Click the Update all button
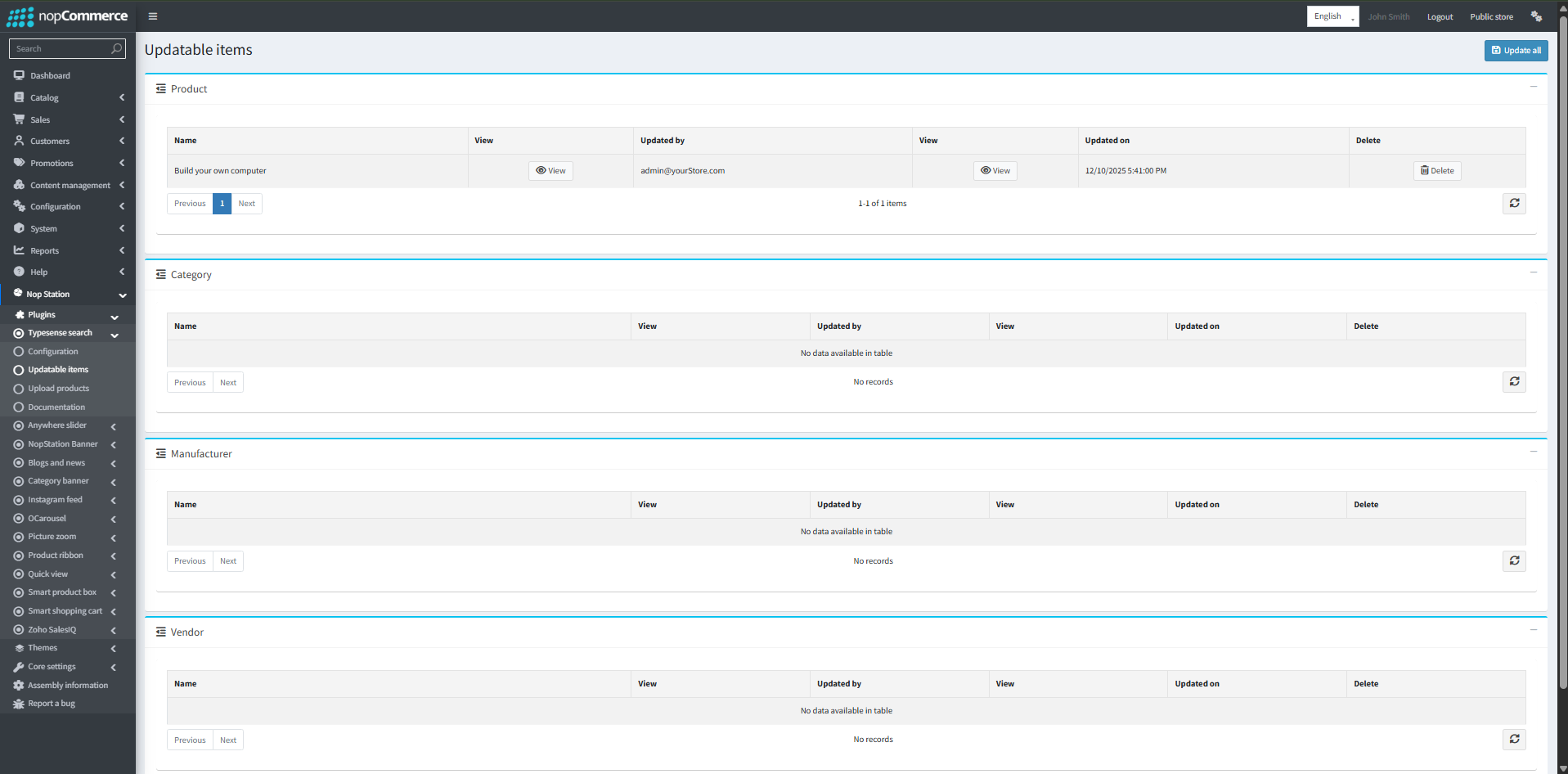The width and height of the screenshot is (1568, 774). tap(1516, 51)
